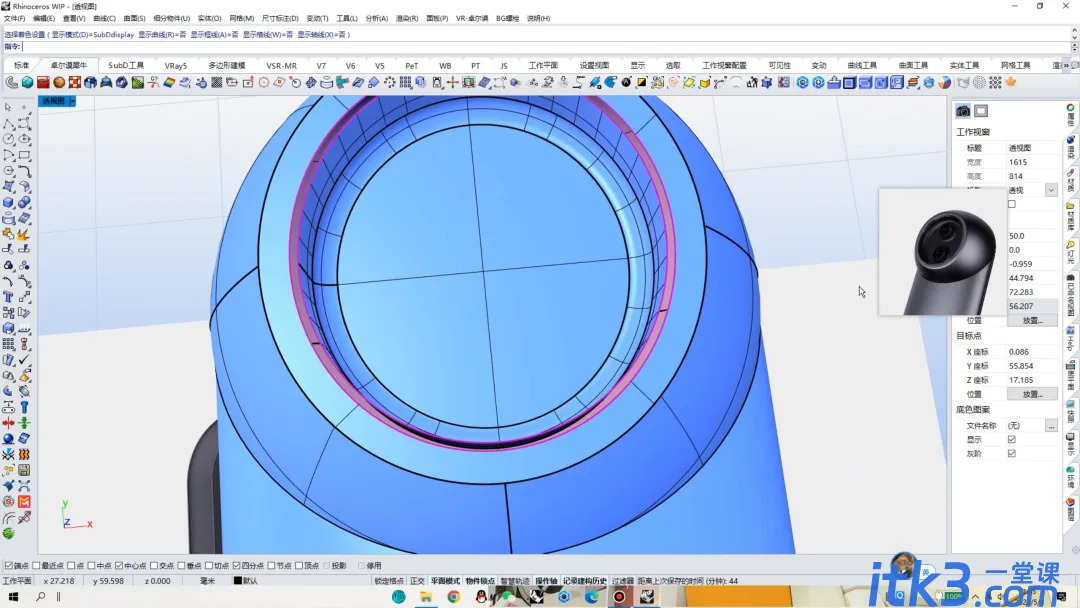Enable the 节点 knot snap checkbox

(271, 566)
